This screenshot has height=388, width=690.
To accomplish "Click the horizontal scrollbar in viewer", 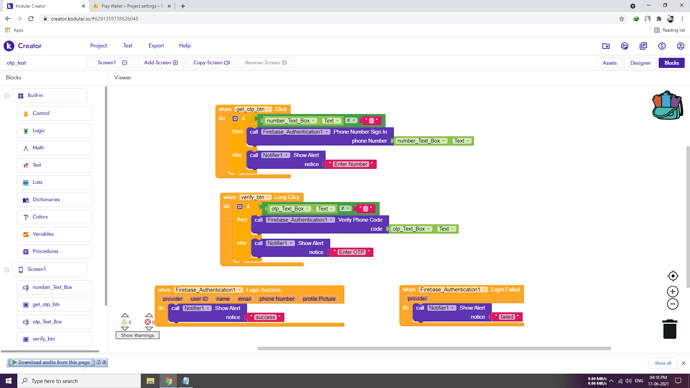I will coord(434,348).
